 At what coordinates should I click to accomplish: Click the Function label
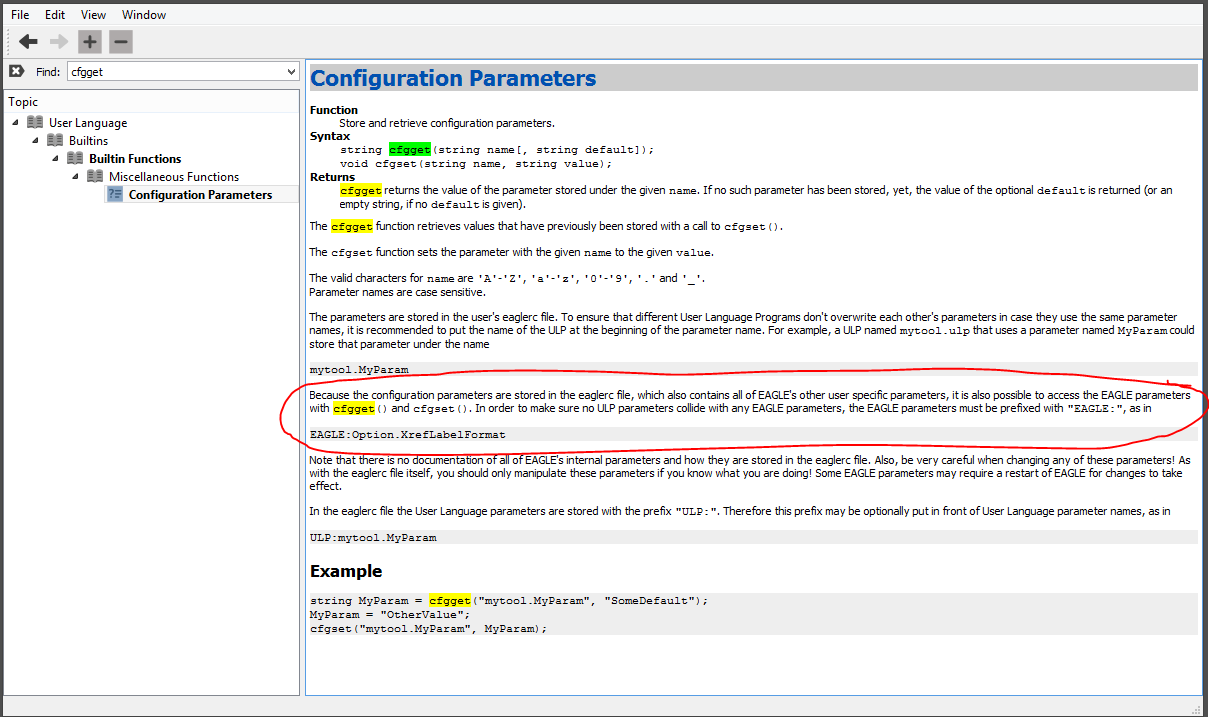click(334, 110)
